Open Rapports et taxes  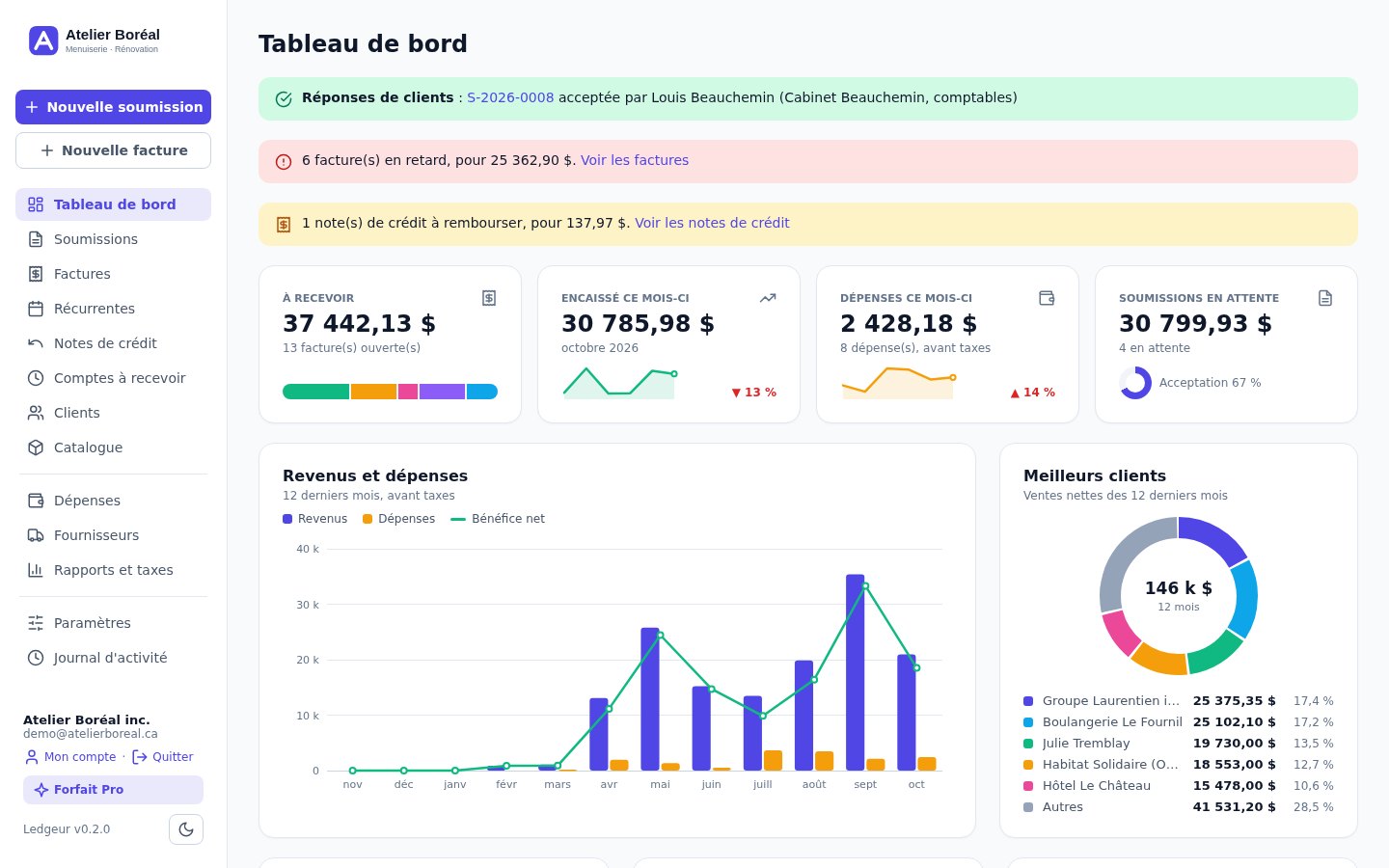tap(113, 570)
